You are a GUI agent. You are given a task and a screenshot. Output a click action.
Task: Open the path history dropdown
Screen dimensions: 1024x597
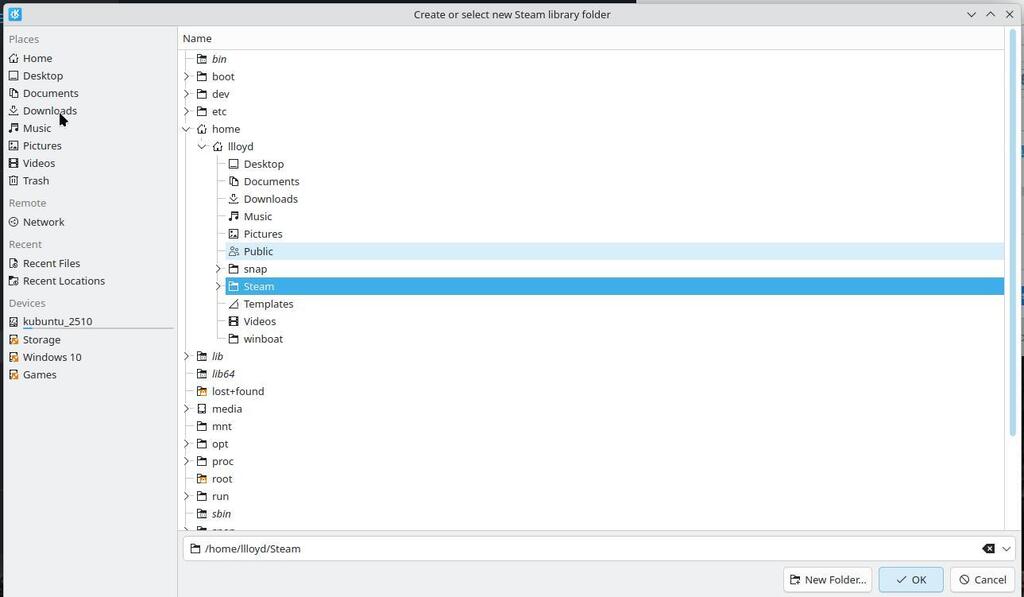point(1006,549)
